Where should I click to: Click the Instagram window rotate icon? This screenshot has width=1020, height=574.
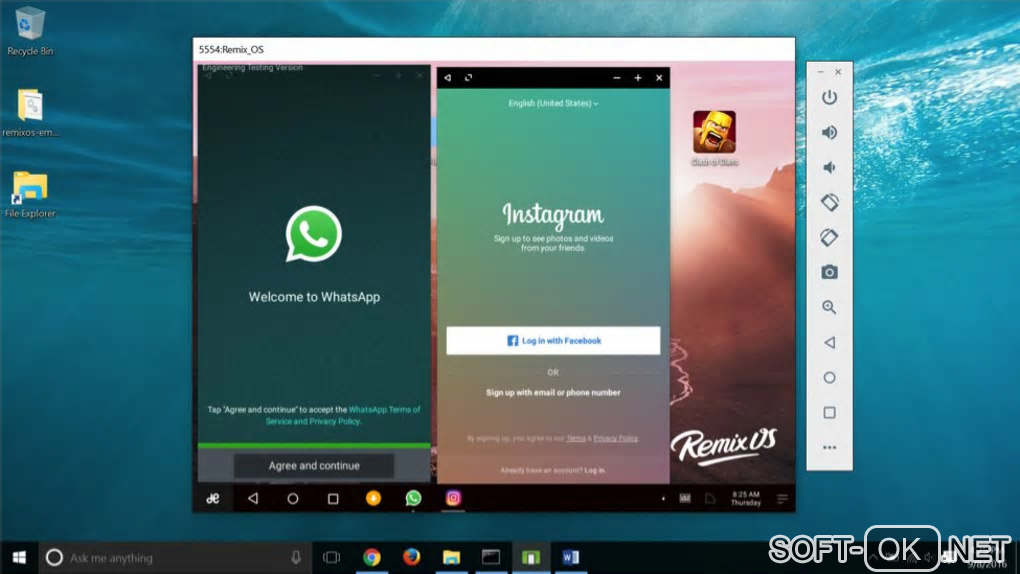(x=468, y=78)
